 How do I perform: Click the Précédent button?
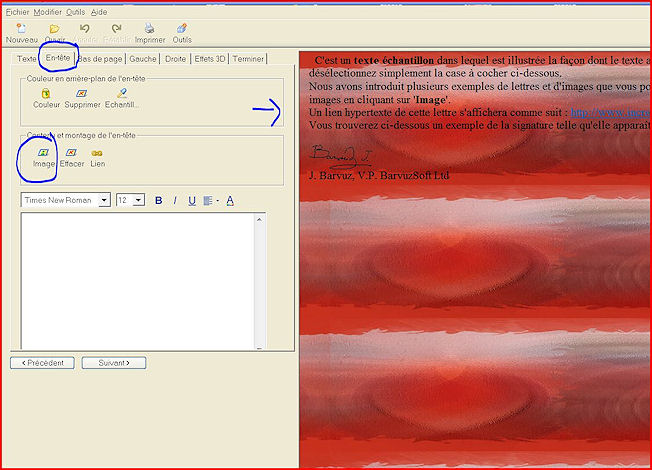[42, 363]
